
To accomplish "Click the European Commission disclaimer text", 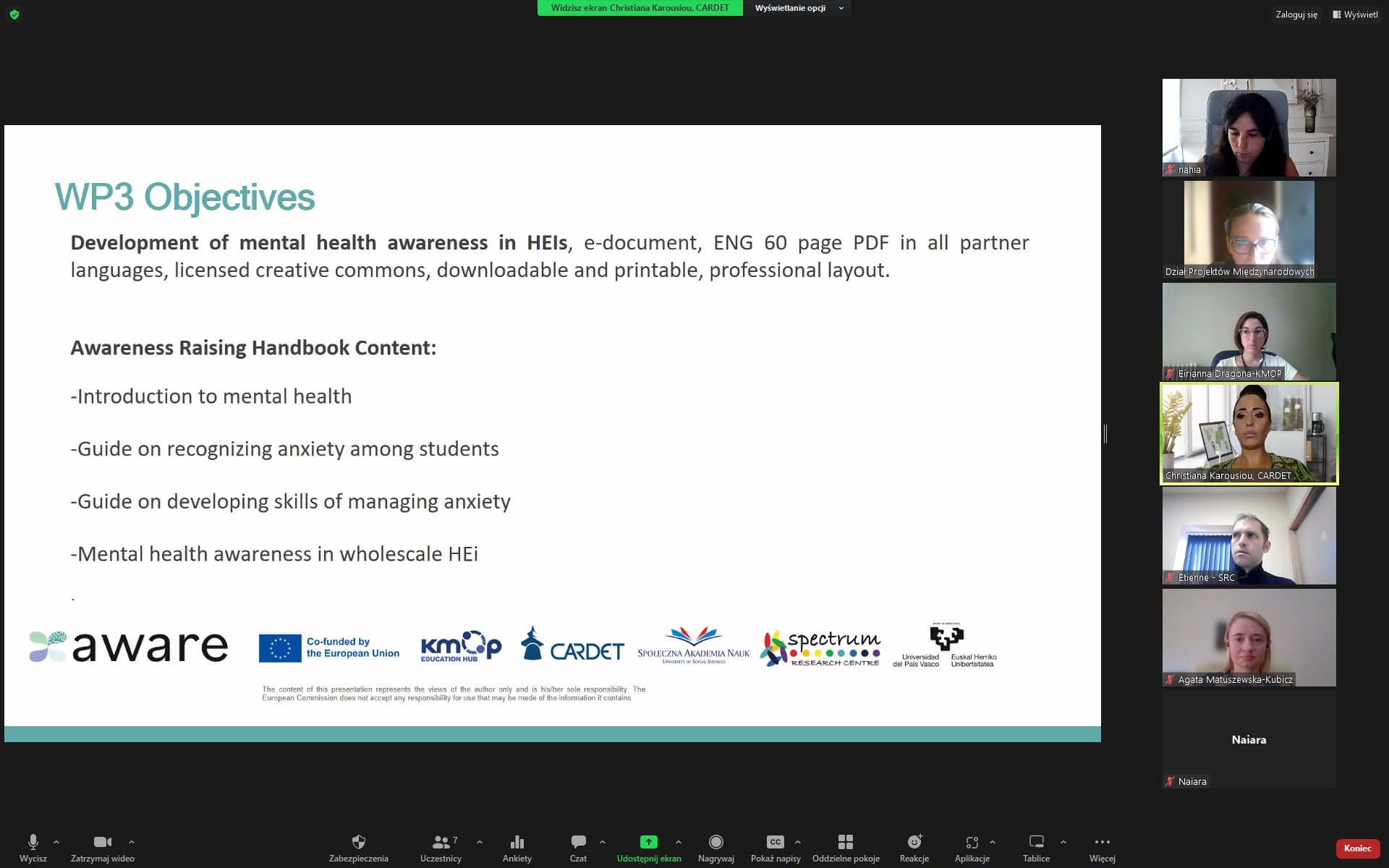I will pos(454,694).
